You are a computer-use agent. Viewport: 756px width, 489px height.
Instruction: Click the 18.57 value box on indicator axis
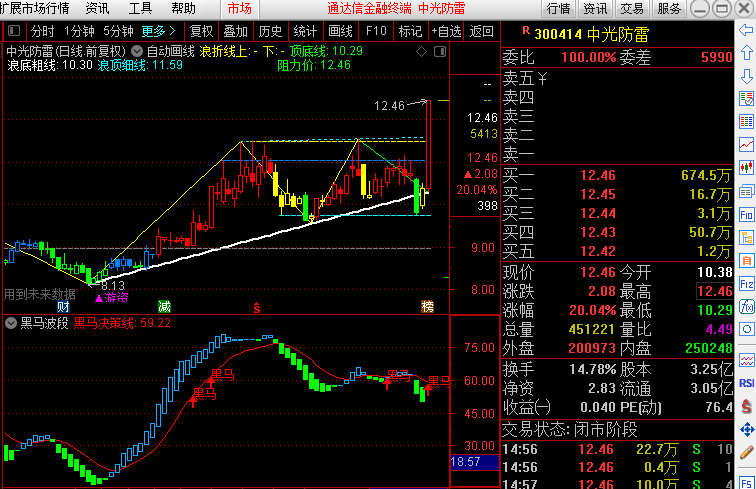tap(474, 462)
